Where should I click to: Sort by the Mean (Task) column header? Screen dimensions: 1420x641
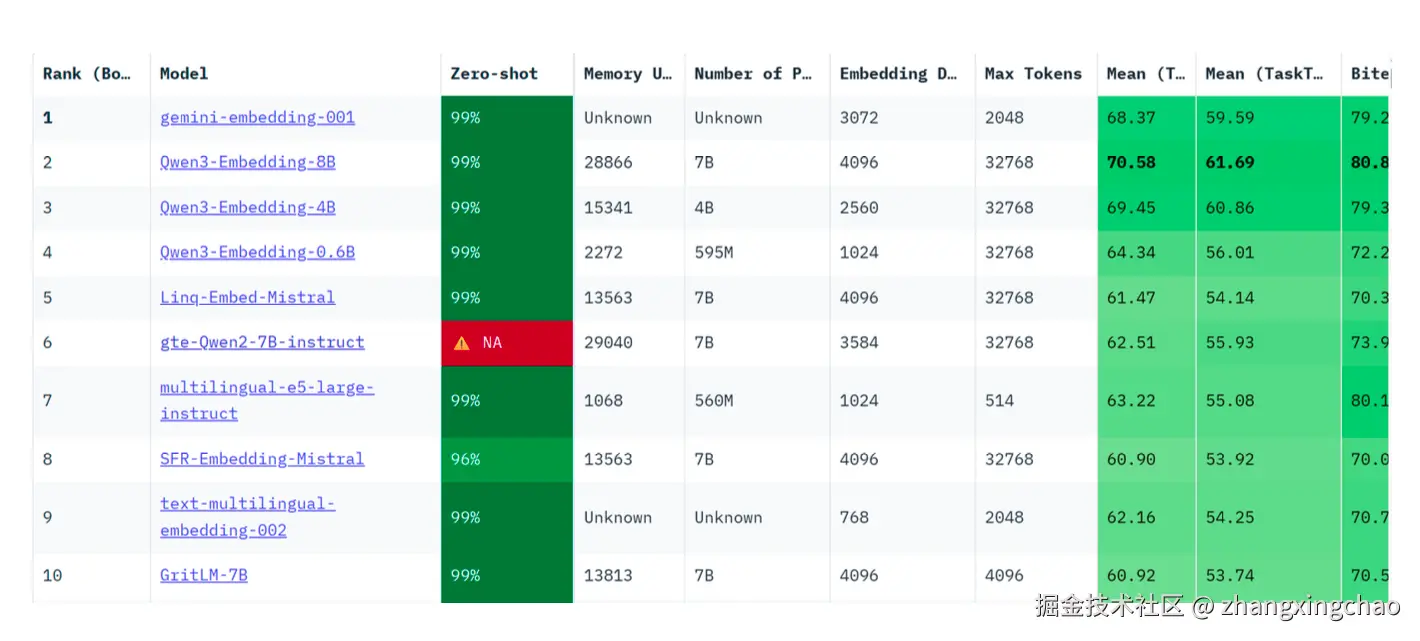coord(1146,73)
